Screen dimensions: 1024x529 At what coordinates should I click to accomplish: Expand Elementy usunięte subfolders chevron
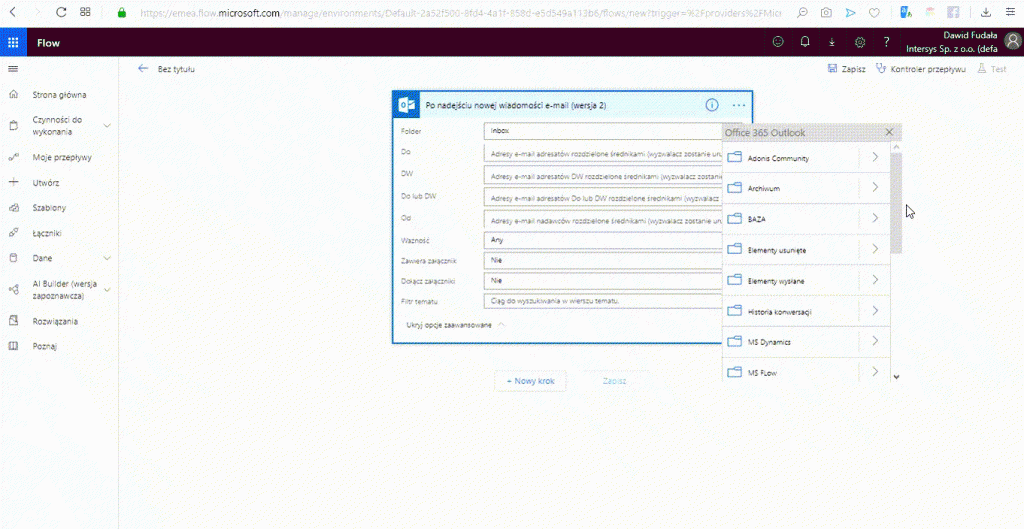click(875, 249)
